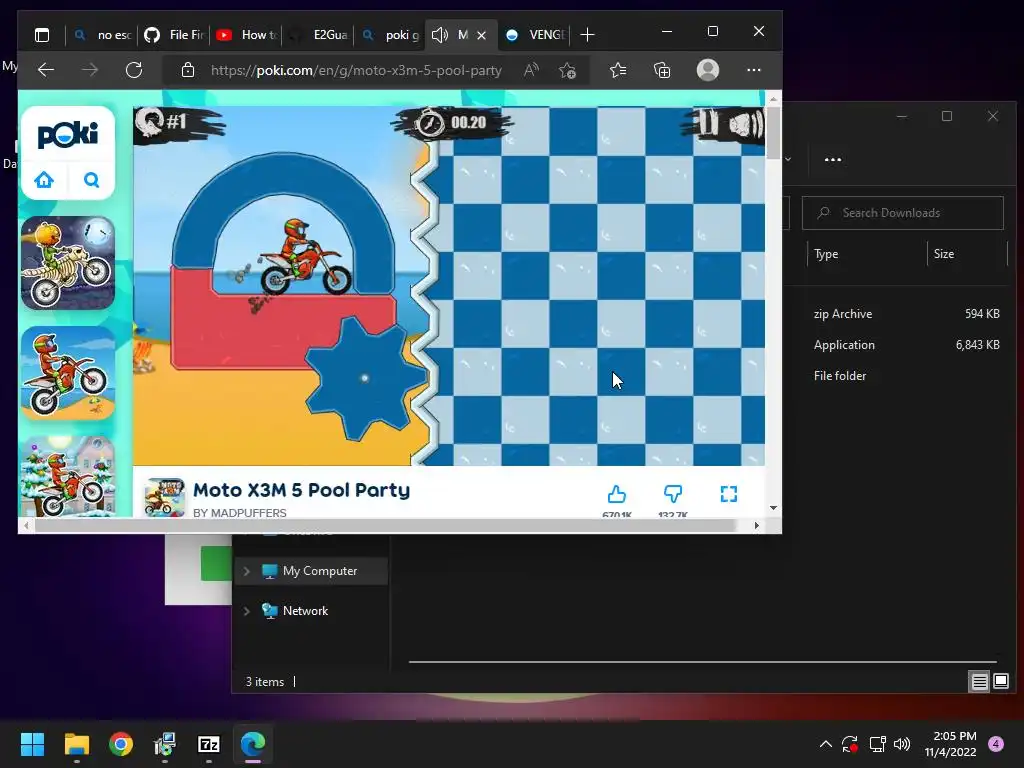The image size is (1024, 768).
Task: Open Google Chrome from the taskbar
Action: (121, 744)
